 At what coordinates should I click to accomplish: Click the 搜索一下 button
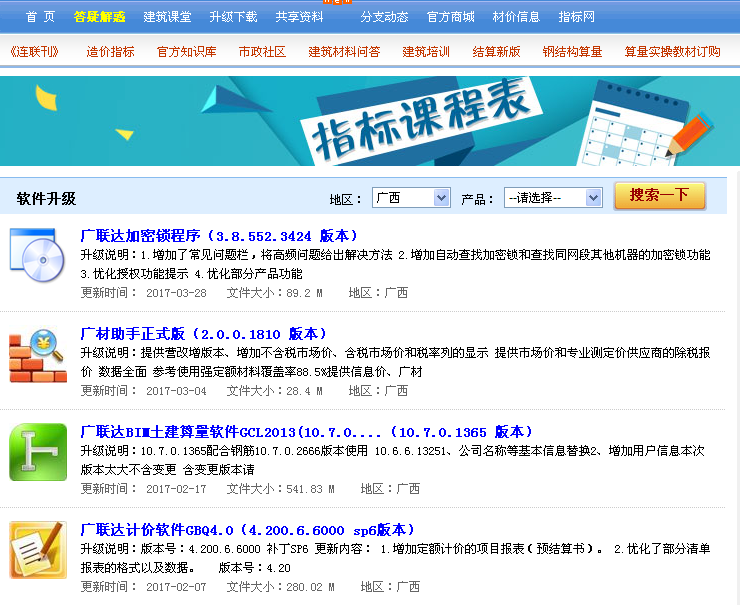pyautogui.click(x=659, y=195)
